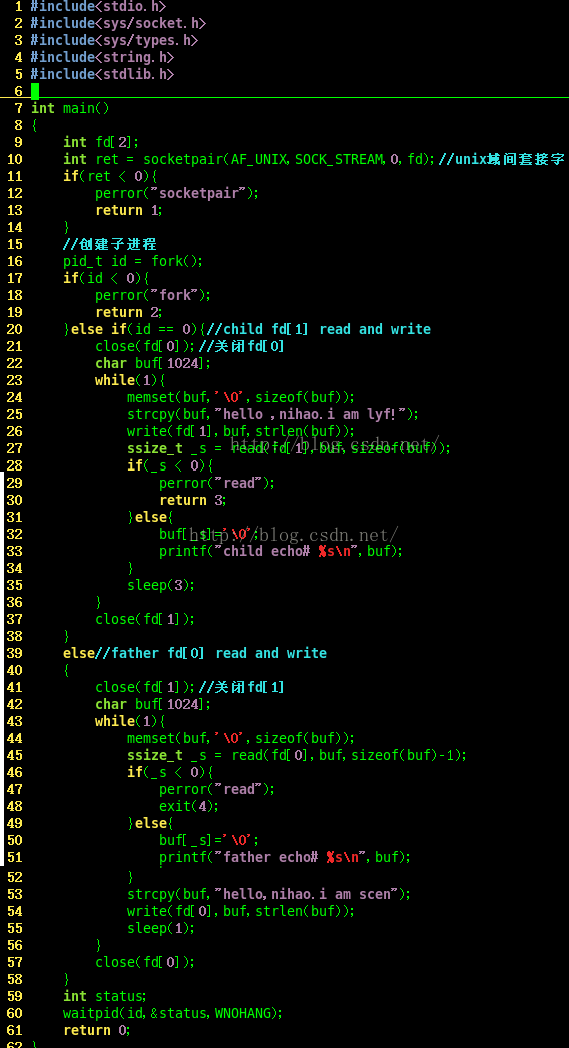Click line number 39 in the gutter

tap(15, 654)
